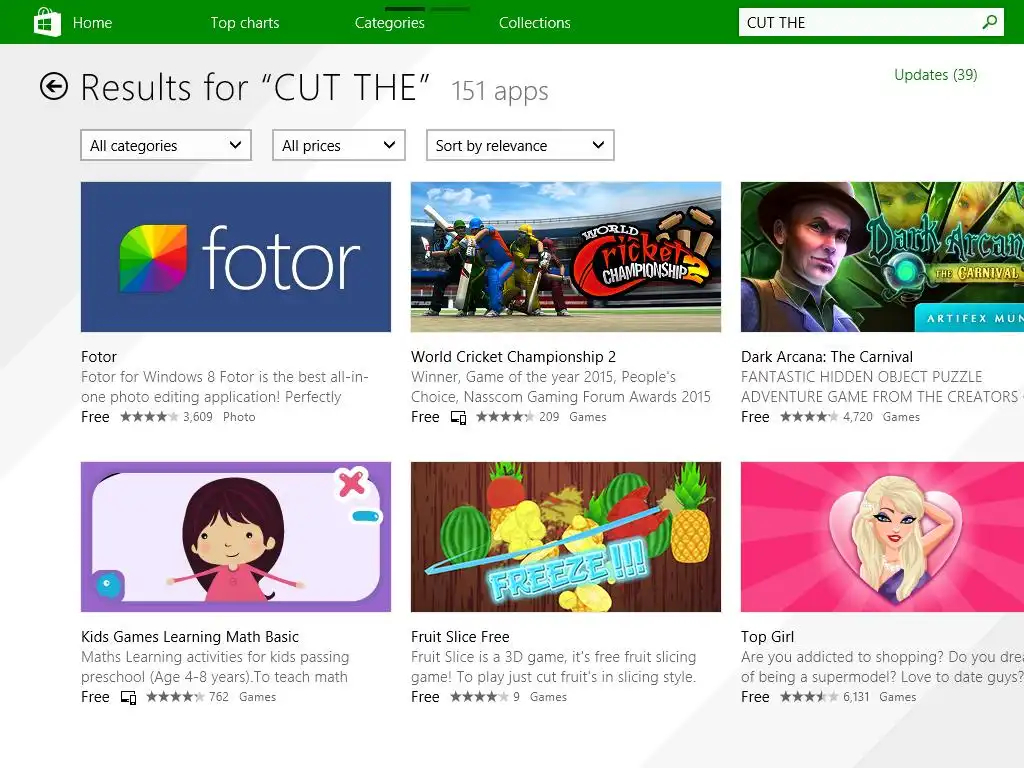Open Collections menu
The width and height of the screenshot is (1024, 768).
534,23
